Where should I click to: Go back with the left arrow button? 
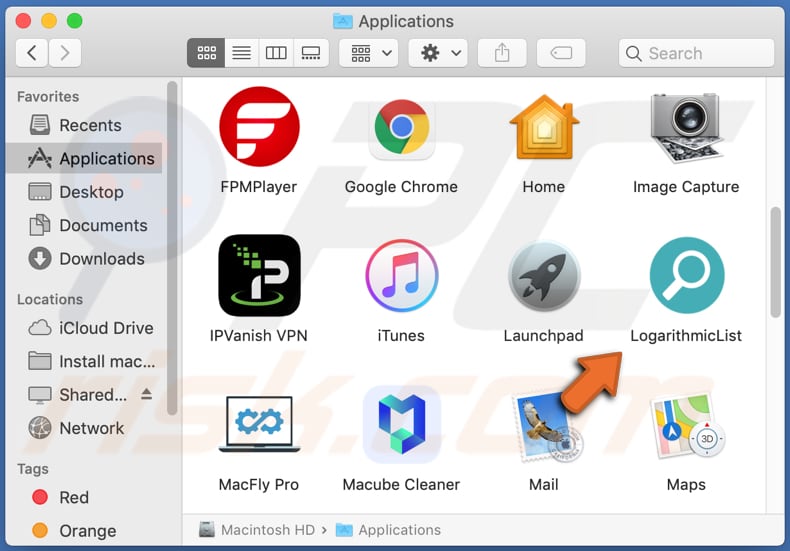click(32, 53)
